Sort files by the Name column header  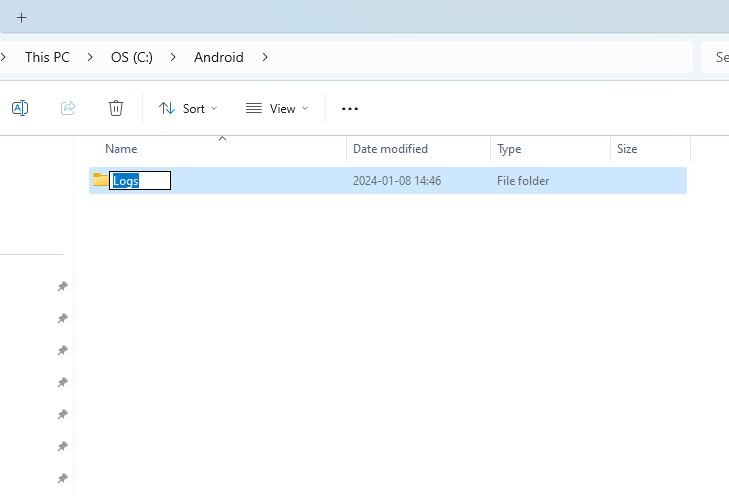click(x=218, y=149)
